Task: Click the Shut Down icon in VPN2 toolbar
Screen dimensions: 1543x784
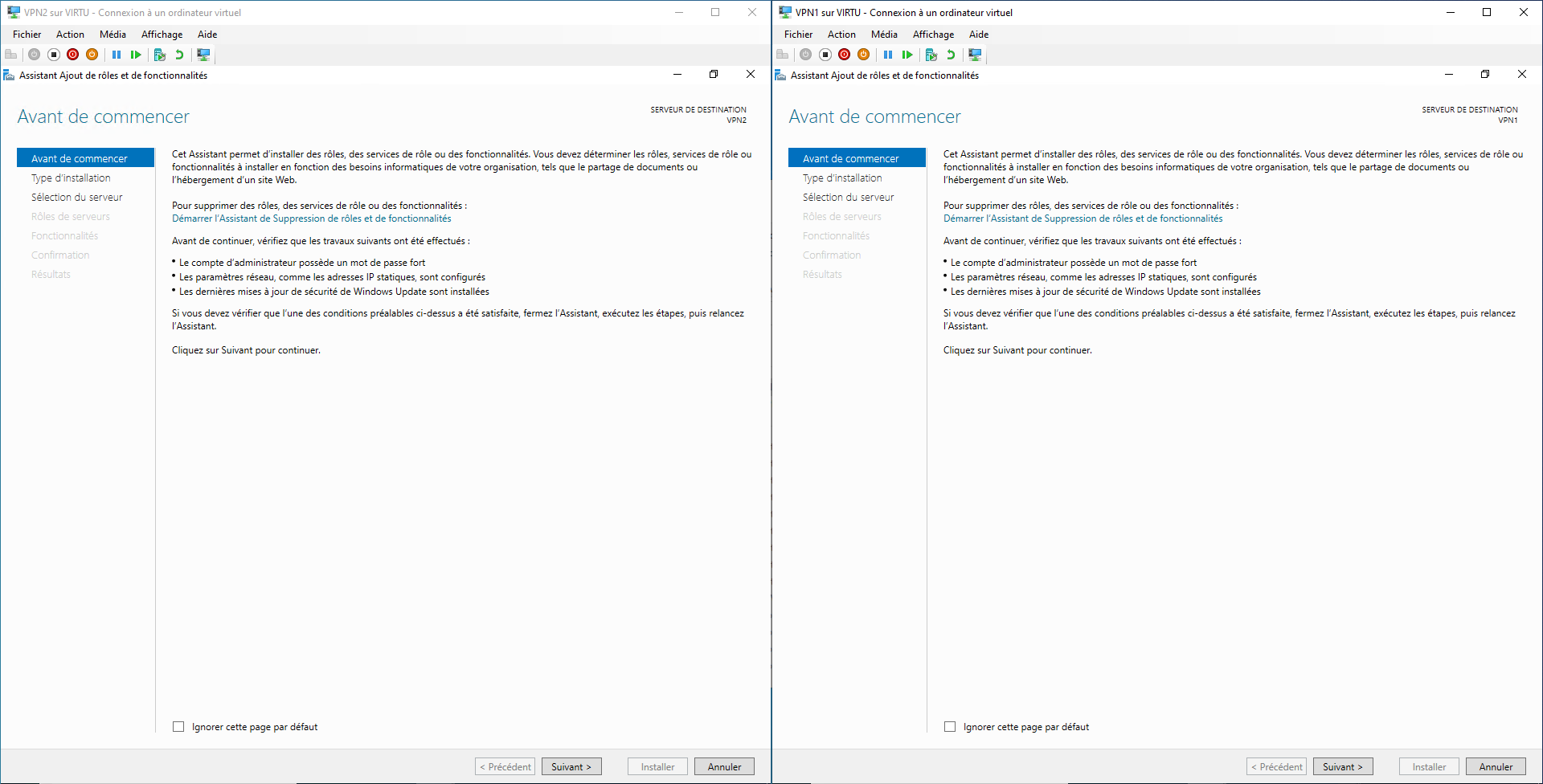Action: coord(73,55)
